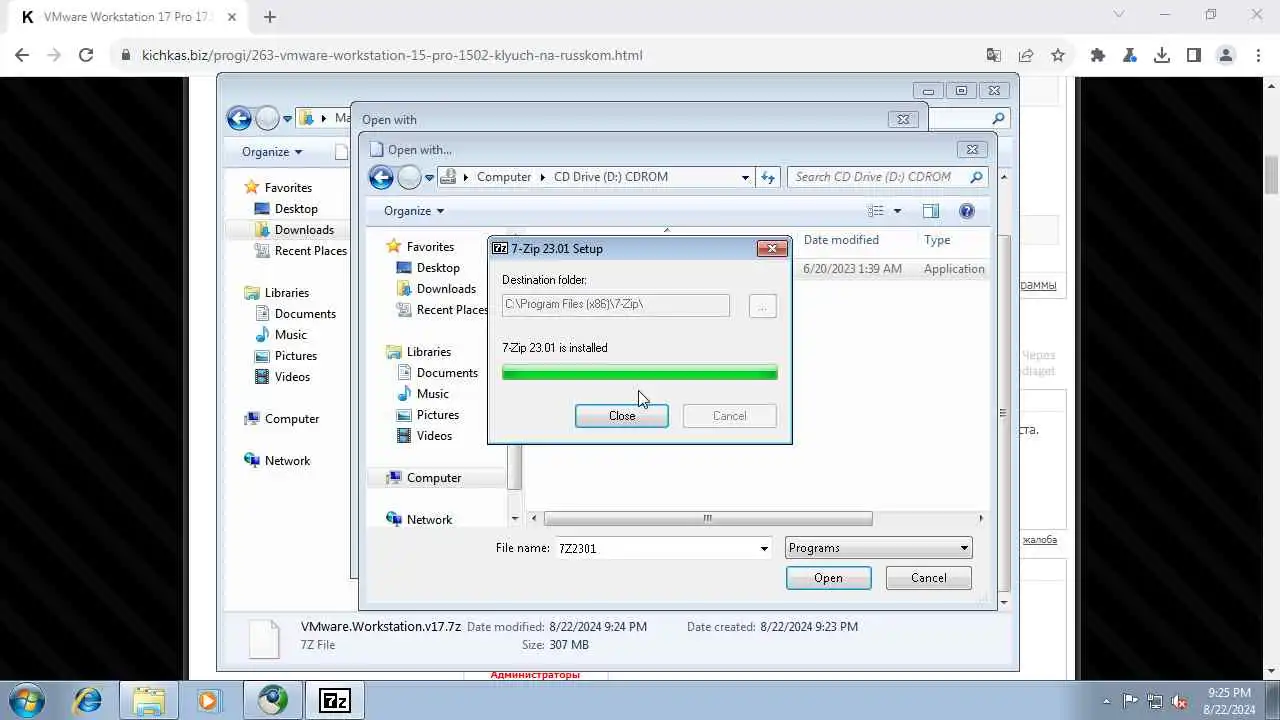
Task: Click VMware.Workstation.v17.7z file icon in details pane
Action: click(264, 638)
